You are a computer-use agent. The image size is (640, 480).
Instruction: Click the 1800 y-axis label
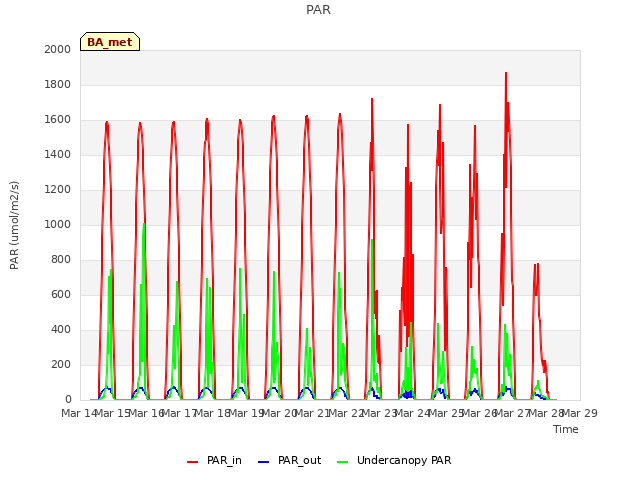pos(58,84)
